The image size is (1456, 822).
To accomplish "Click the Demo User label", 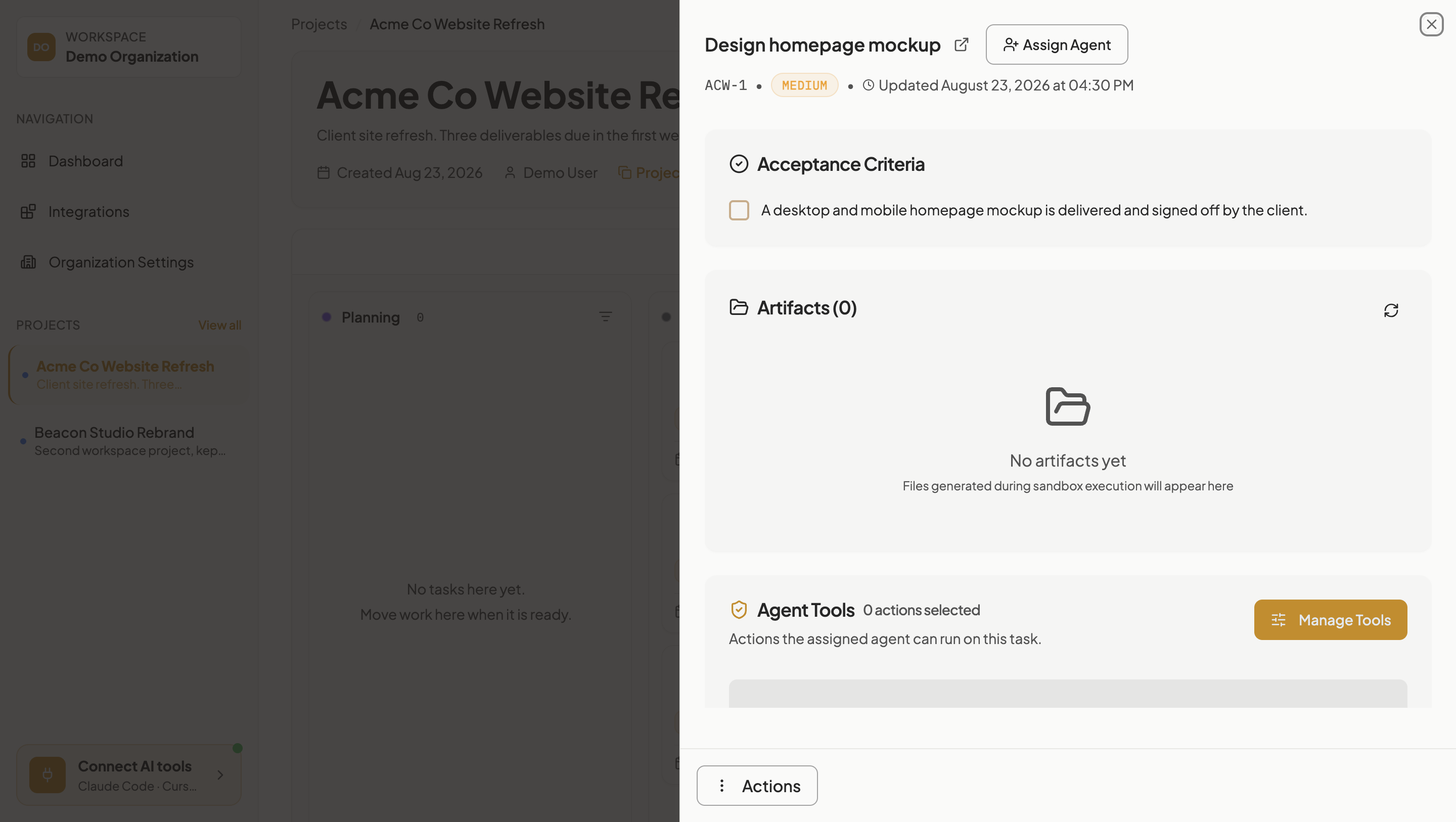I will pyautogui.click(x=560, y=172).
